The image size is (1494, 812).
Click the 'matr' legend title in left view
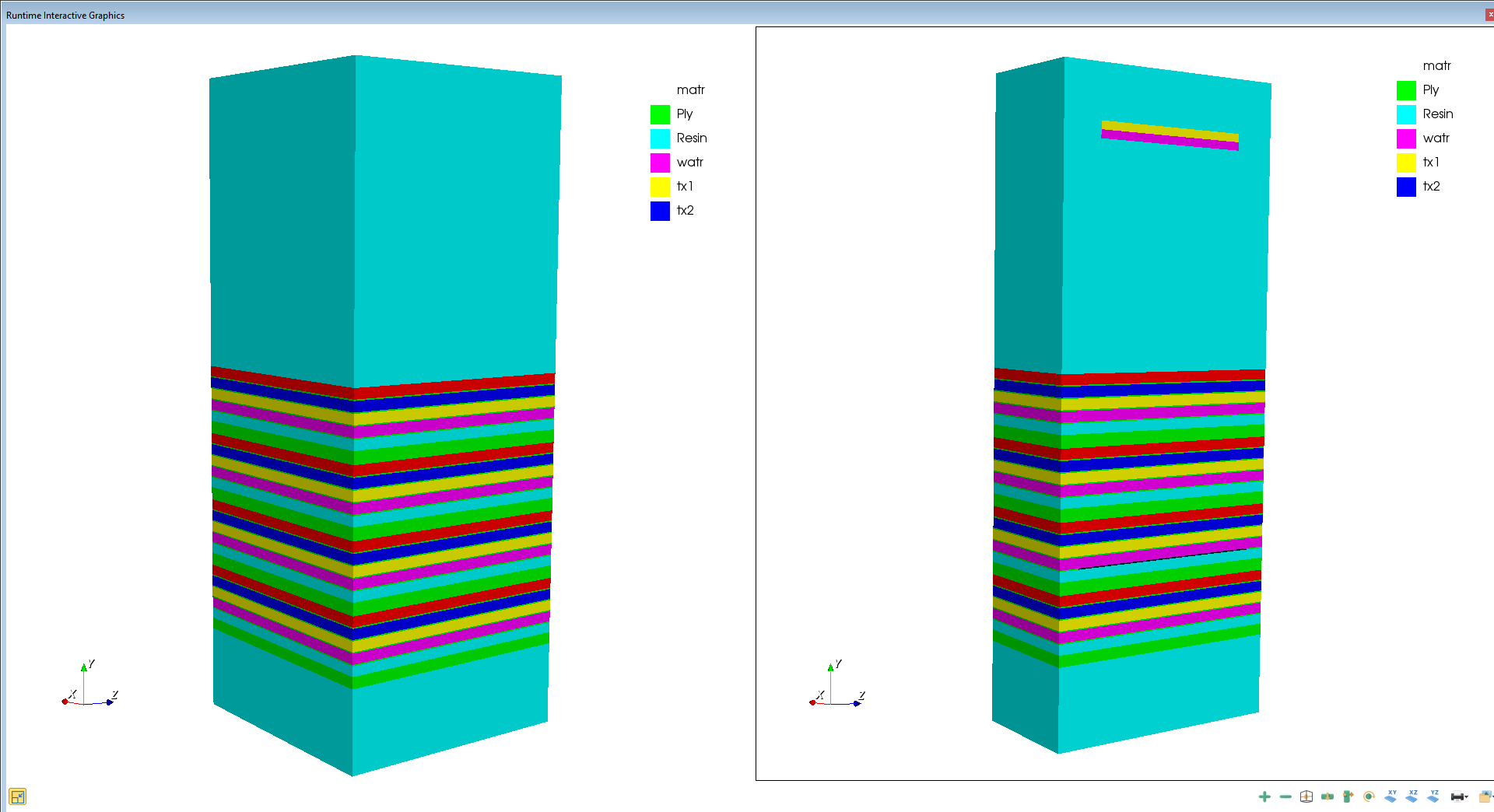click(690, 90)
